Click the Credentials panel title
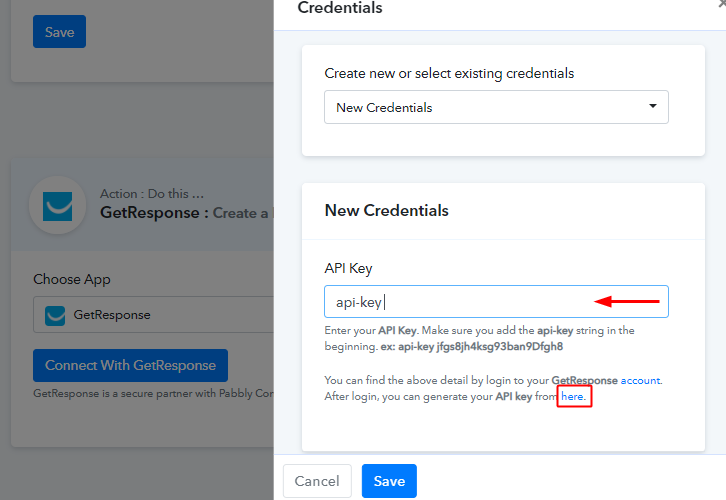The image size is (726, 500). pyautogui.click(x=340, y=7)
